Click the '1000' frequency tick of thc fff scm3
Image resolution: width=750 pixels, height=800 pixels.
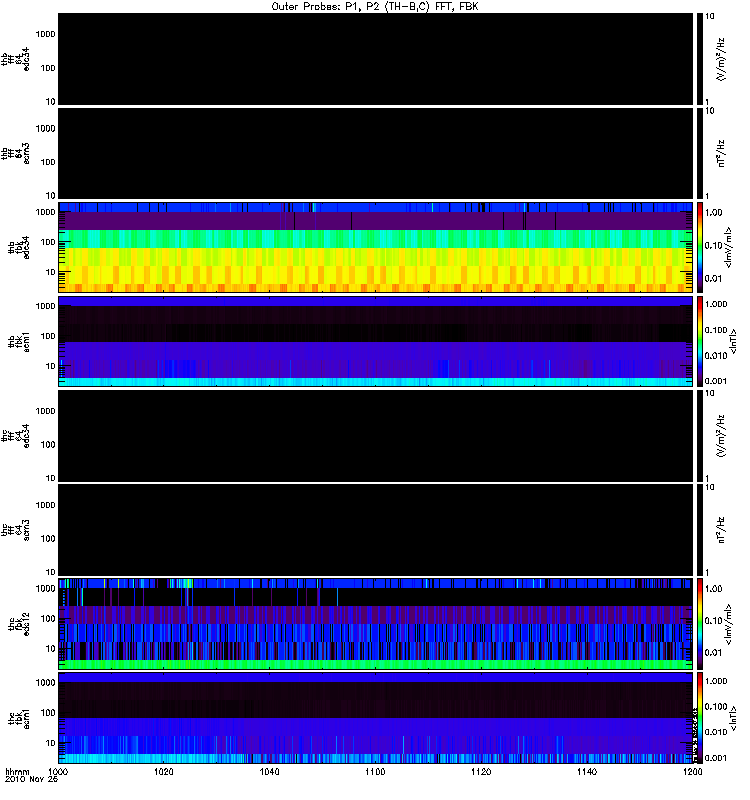click(45, 505)
